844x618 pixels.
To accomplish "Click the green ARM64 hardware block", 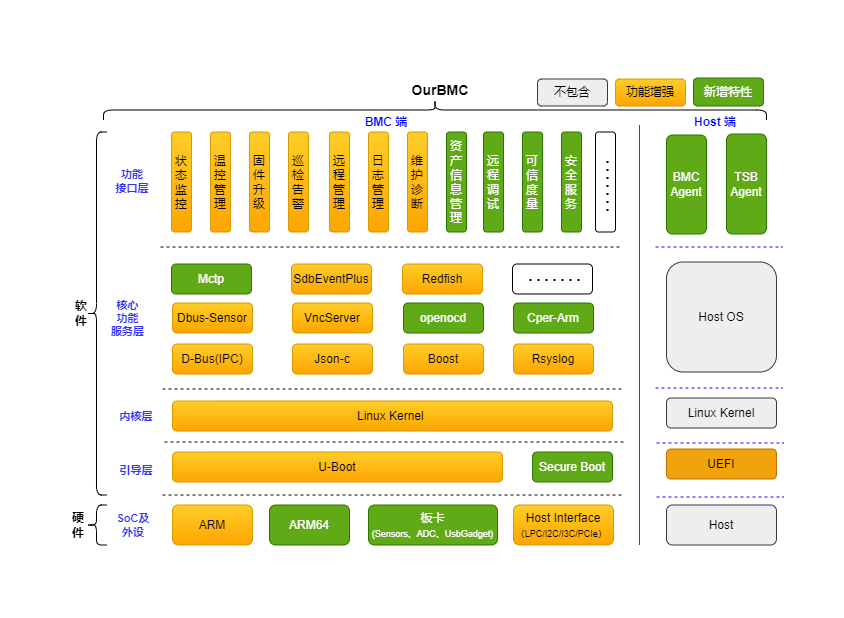I will [309, 525].
